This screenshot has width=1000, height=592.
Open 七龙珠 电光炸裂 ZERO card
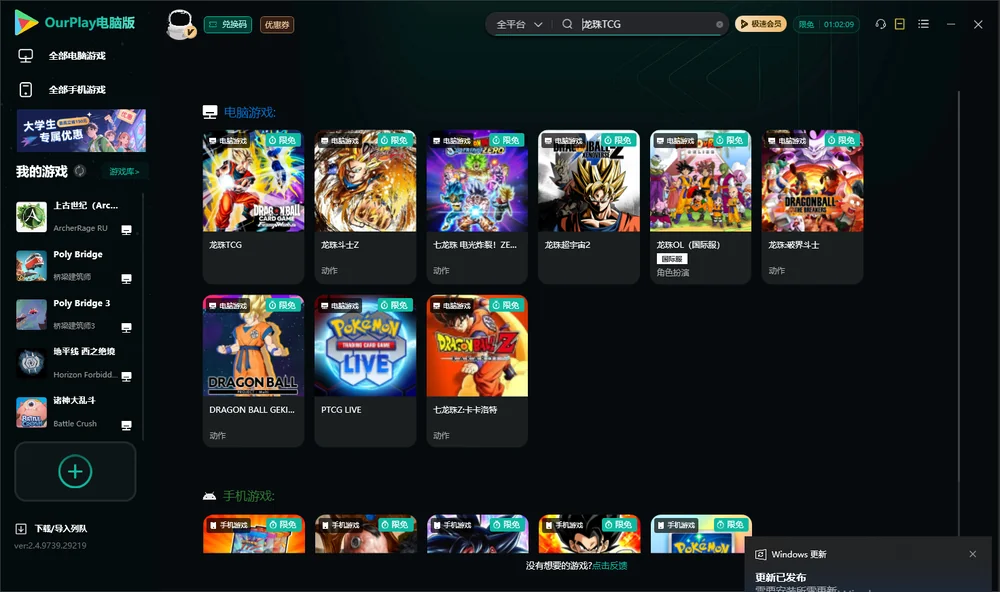[x=477, y=207]
